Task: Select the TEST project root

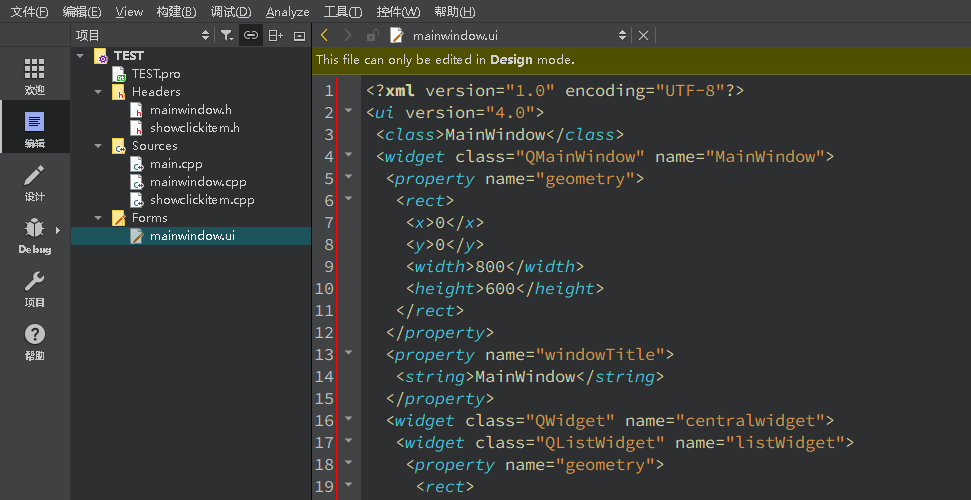Action: (129, 56)
